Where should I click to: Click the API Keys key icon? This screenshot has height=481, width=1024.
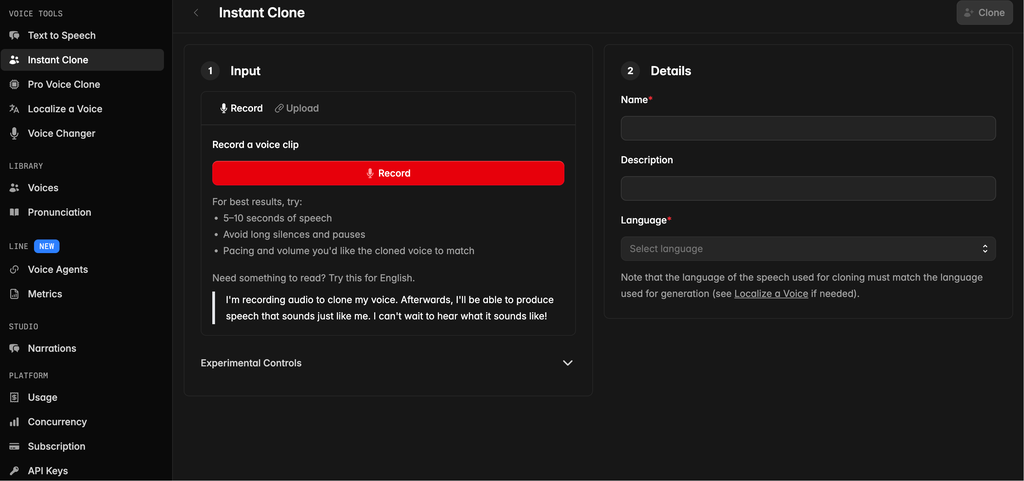(14, 471)
